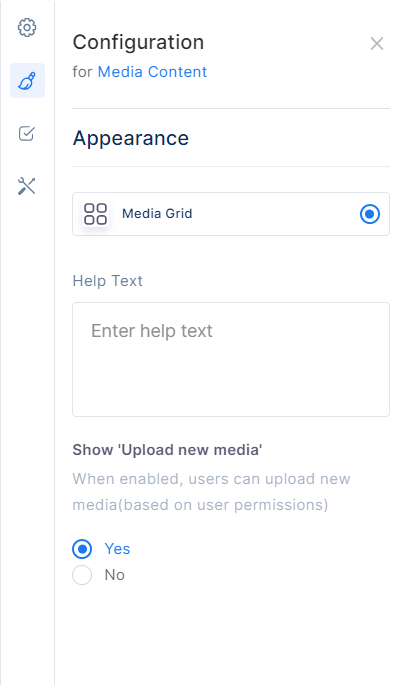Open the gear settings tab in sidebar
This screenshot has width=407, height=685.
click(x=27, y=28)
